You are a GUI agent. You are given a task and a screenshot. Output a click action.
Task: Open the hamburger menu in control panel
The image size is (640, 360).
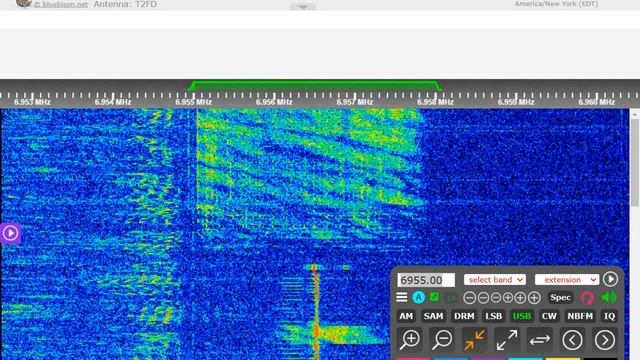coord(402,298)
